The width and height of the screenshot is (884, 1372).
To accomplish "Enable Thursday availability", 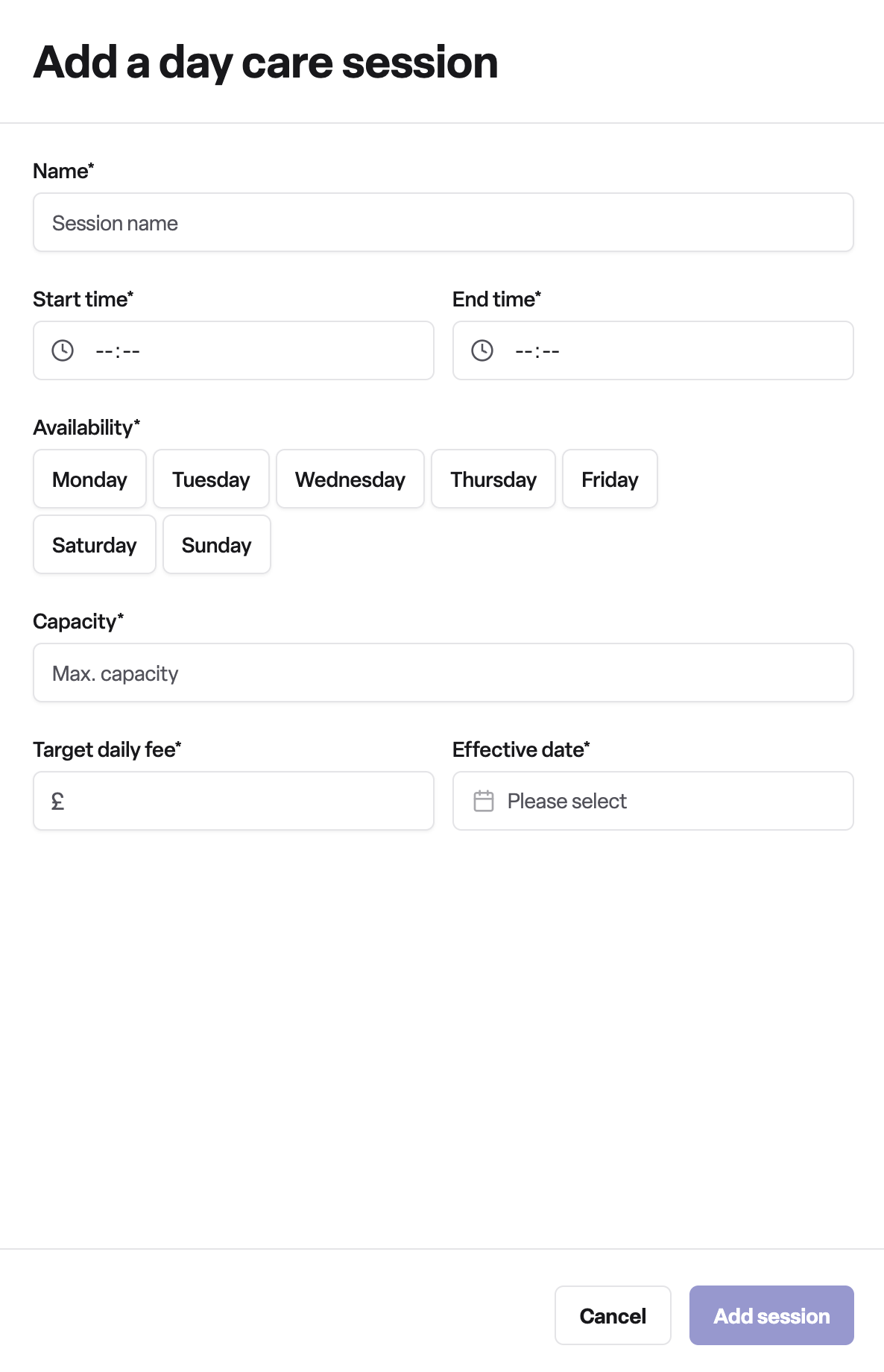I will 493,479.
